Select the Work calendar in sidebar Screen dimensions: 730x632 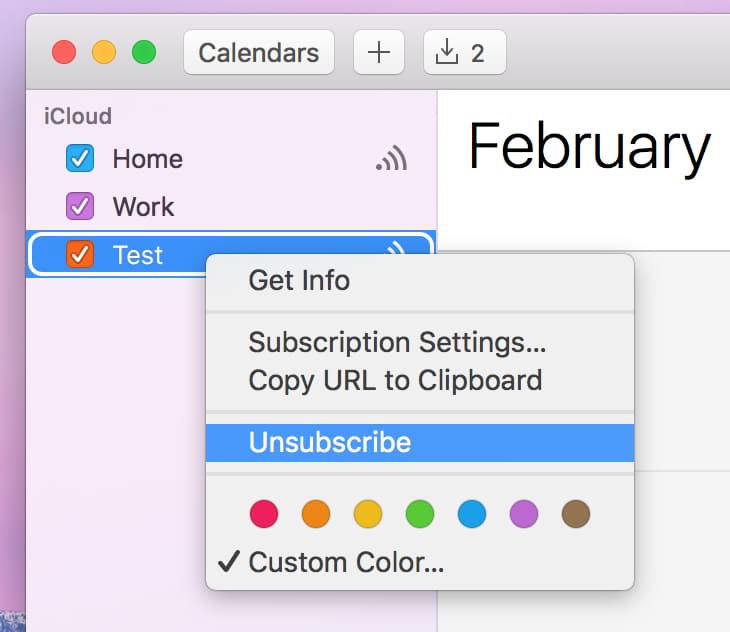coord(143,207)
